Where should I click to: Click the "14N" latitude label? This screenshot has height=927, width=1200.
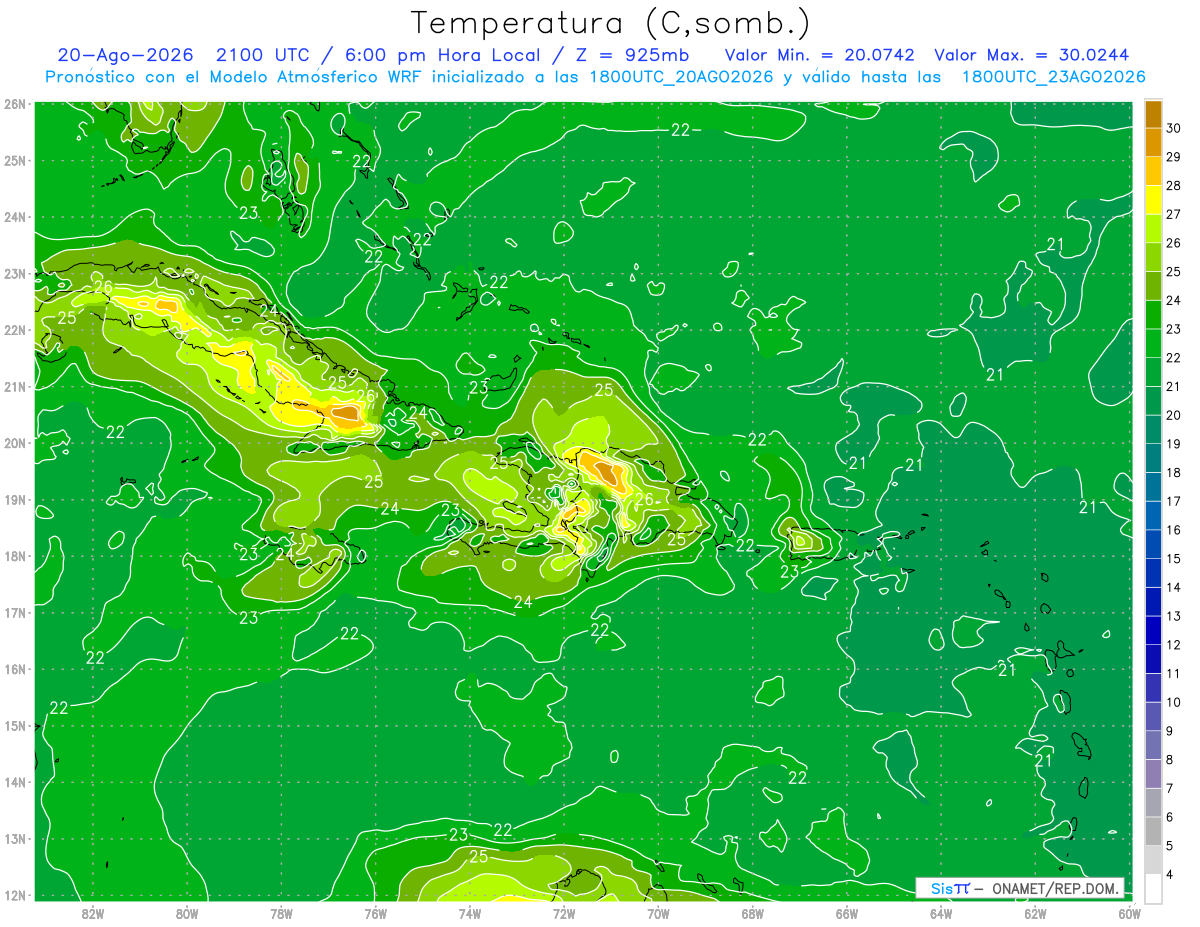(16, 782)
